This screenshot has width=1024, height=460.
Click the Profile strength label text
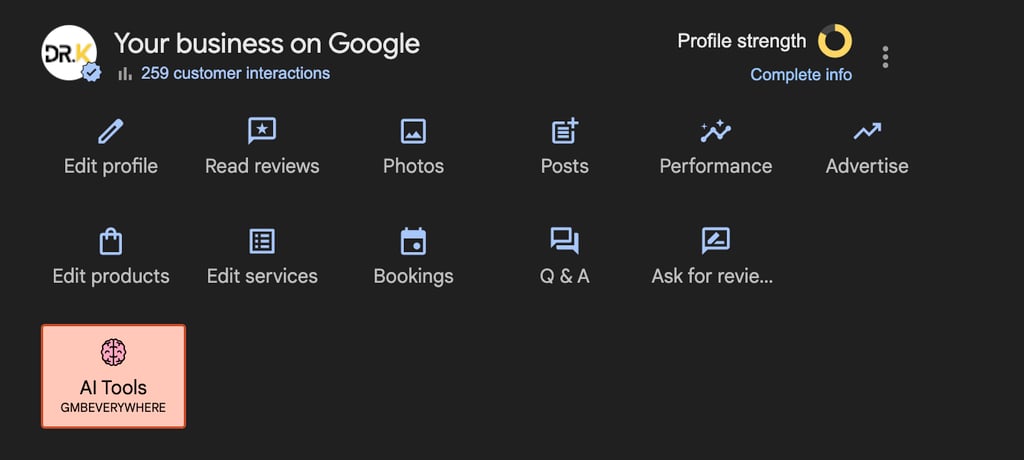tap(742, 41)
